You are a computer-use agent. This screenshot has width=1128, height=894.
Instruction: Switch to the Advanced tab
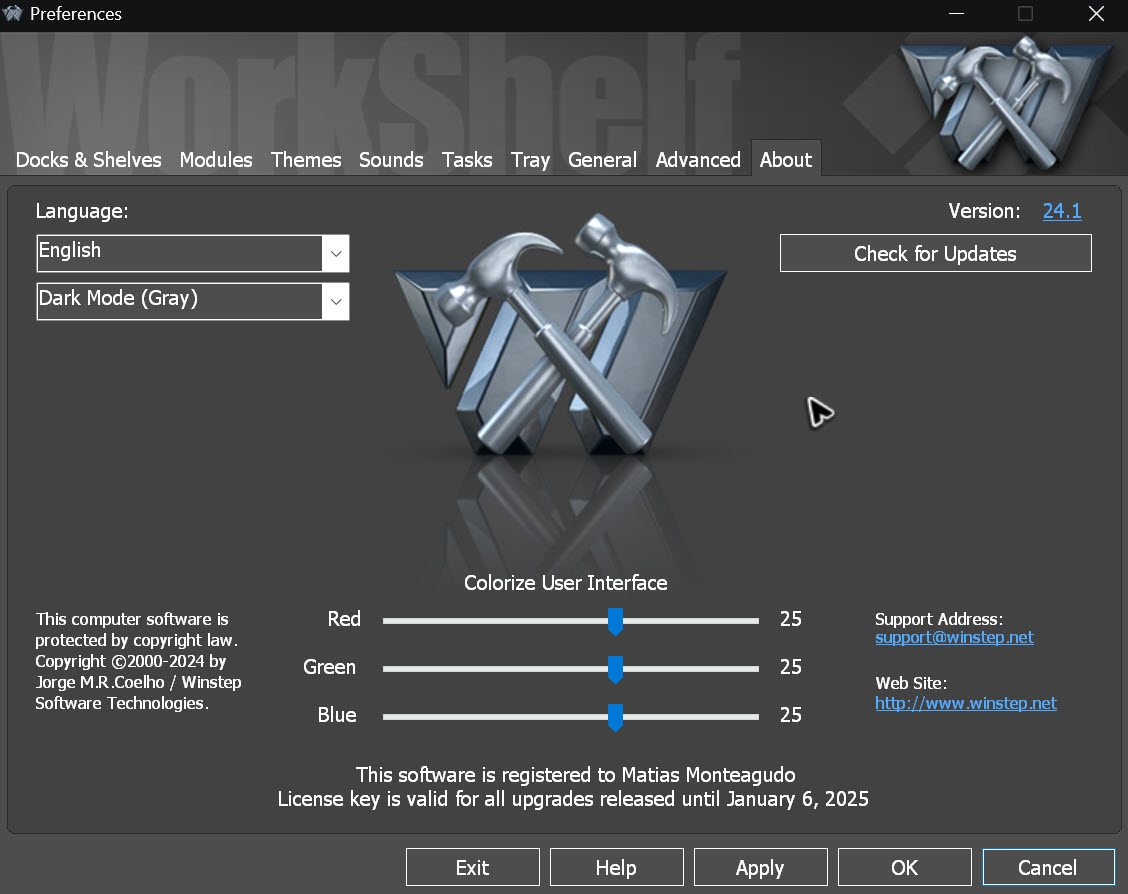[698, 160]
